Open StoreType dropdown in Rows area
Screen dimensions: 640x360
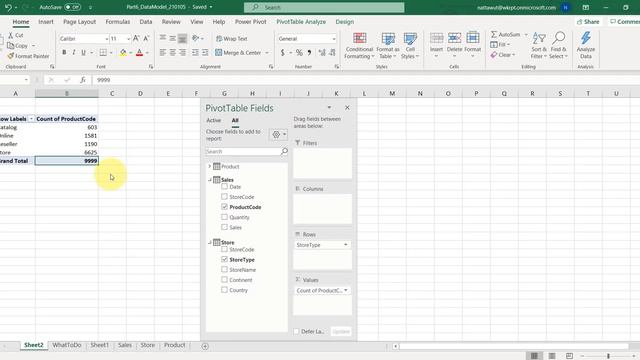[345, 245]
